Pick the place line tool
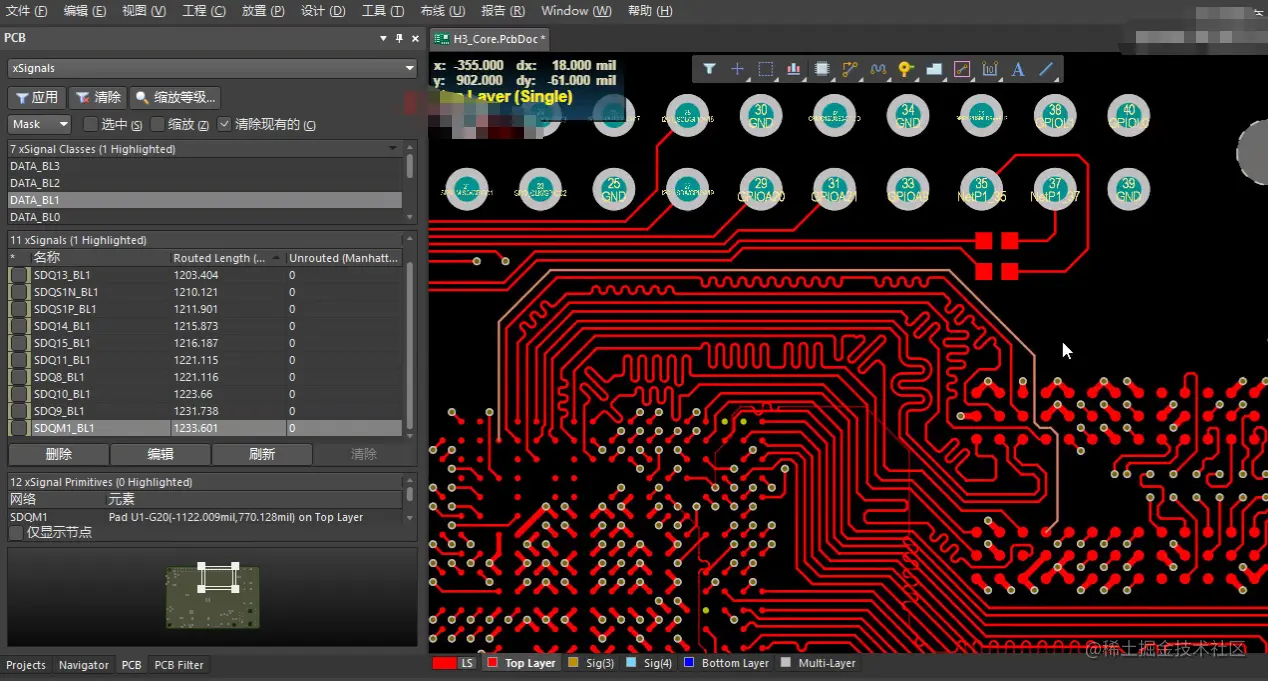The height and width of the screenshot is (681, 1268). (x=1046, y=69)
